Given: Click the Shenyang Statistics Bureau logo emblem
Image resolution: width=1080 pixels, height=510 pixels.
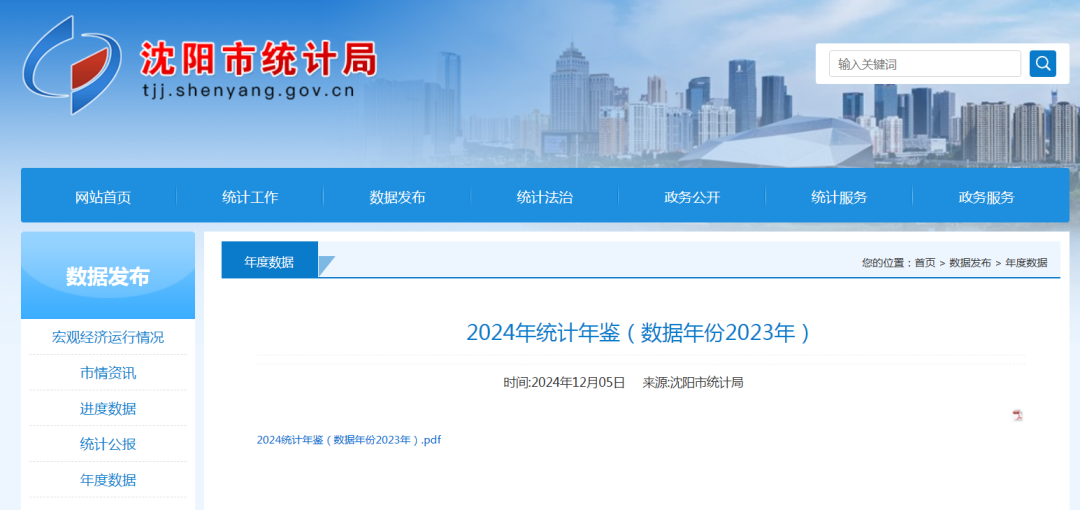Looking at the screenshot, I should (72, 65).
